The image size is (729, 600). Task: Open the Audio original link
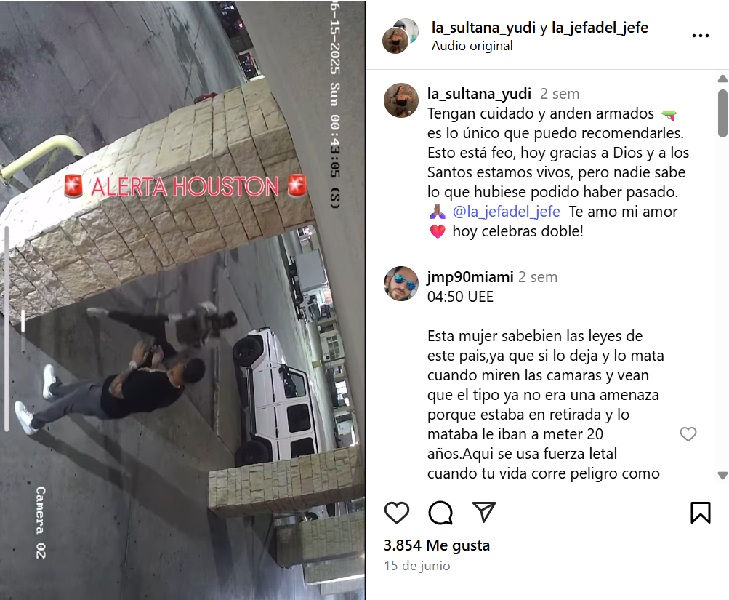[x=472, y=46]
